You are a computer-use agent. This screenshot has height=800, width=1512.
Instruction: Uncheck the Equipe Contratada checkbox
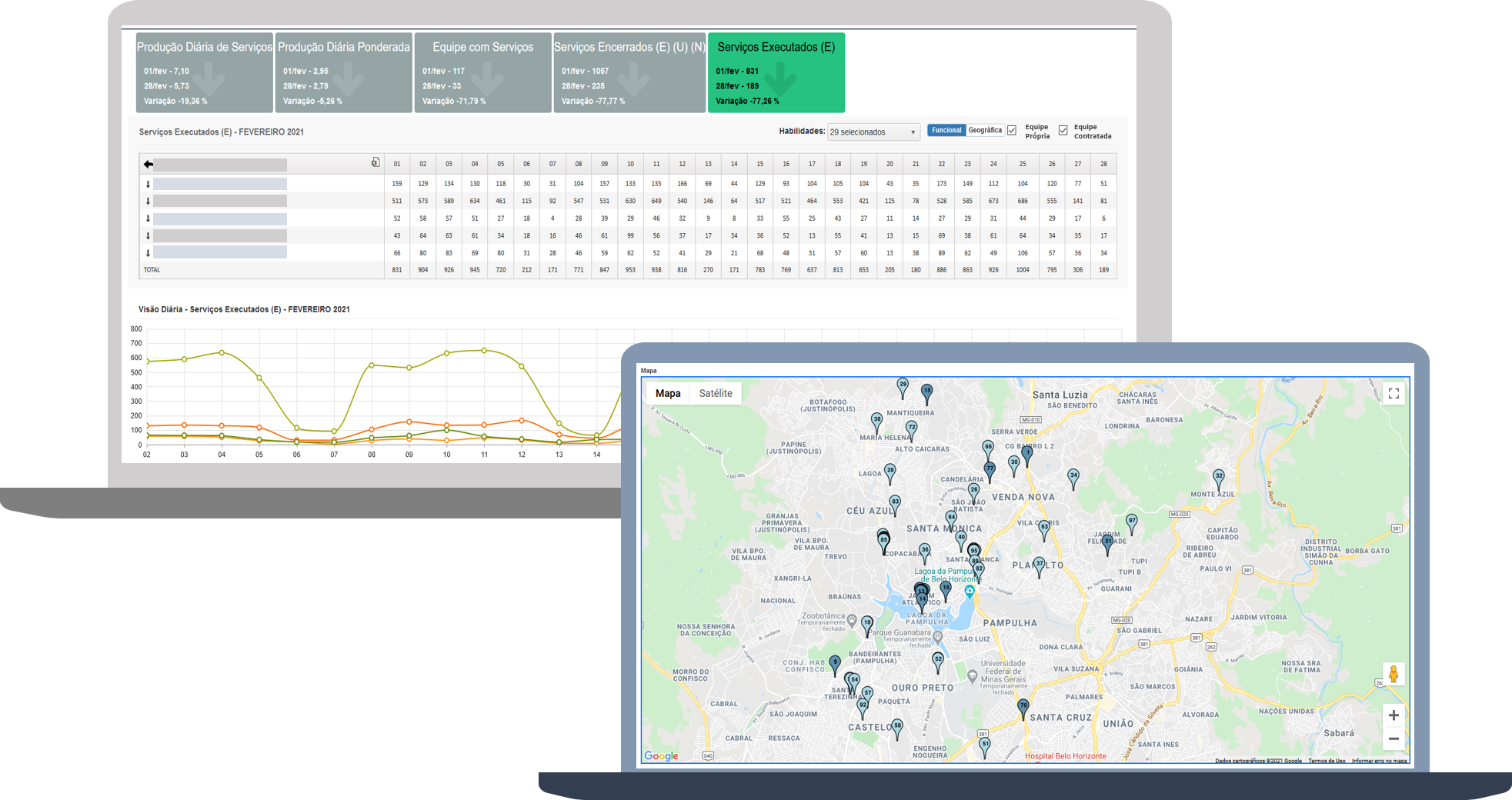pos(1063,131)
